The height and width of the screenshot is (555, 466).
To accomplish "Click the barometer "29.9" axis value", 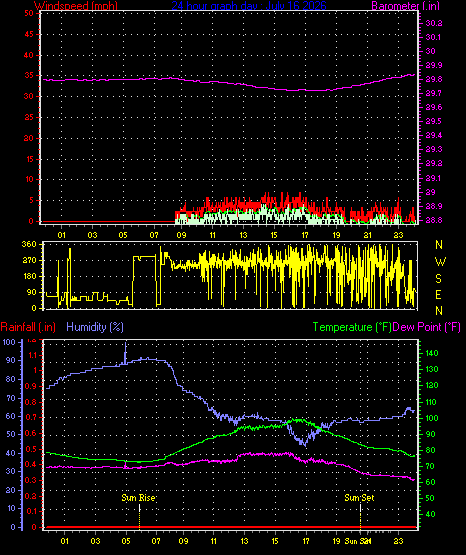I will pyautogui.click(x=433, y=65).
